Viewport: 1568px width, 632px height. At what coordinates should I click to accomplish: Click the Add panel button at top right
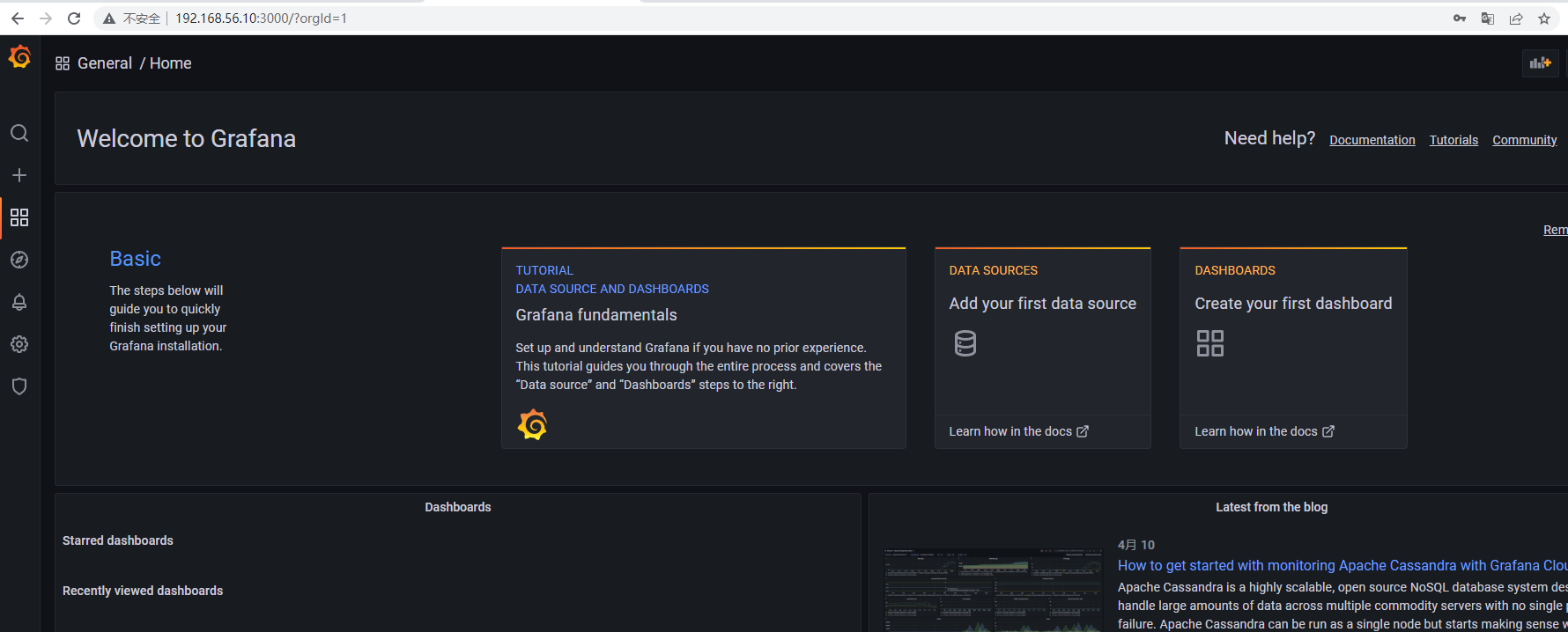(1541, 63)
